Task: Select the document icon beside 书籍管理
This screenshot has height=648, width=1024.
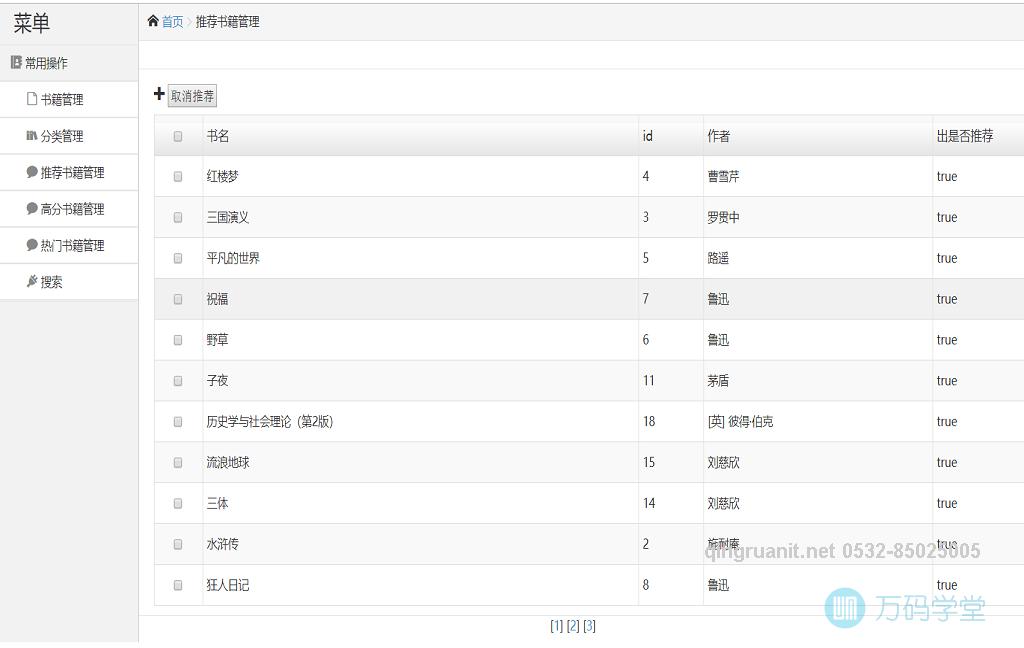Action: click(30, 99)
